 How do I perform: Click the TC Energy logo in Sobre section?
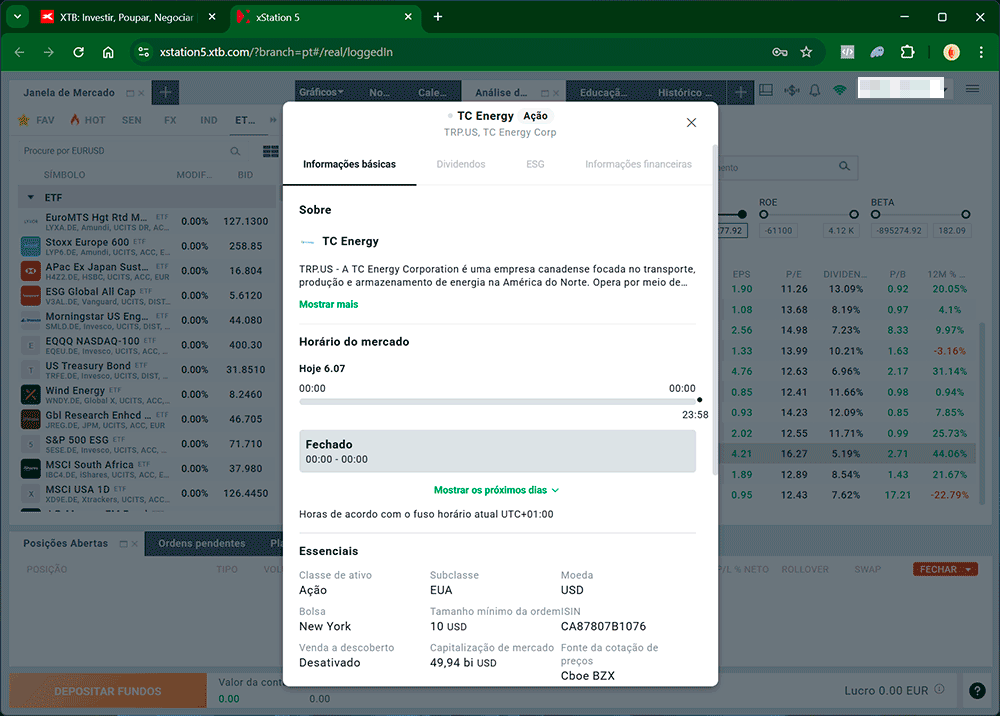tap(307, 242)
